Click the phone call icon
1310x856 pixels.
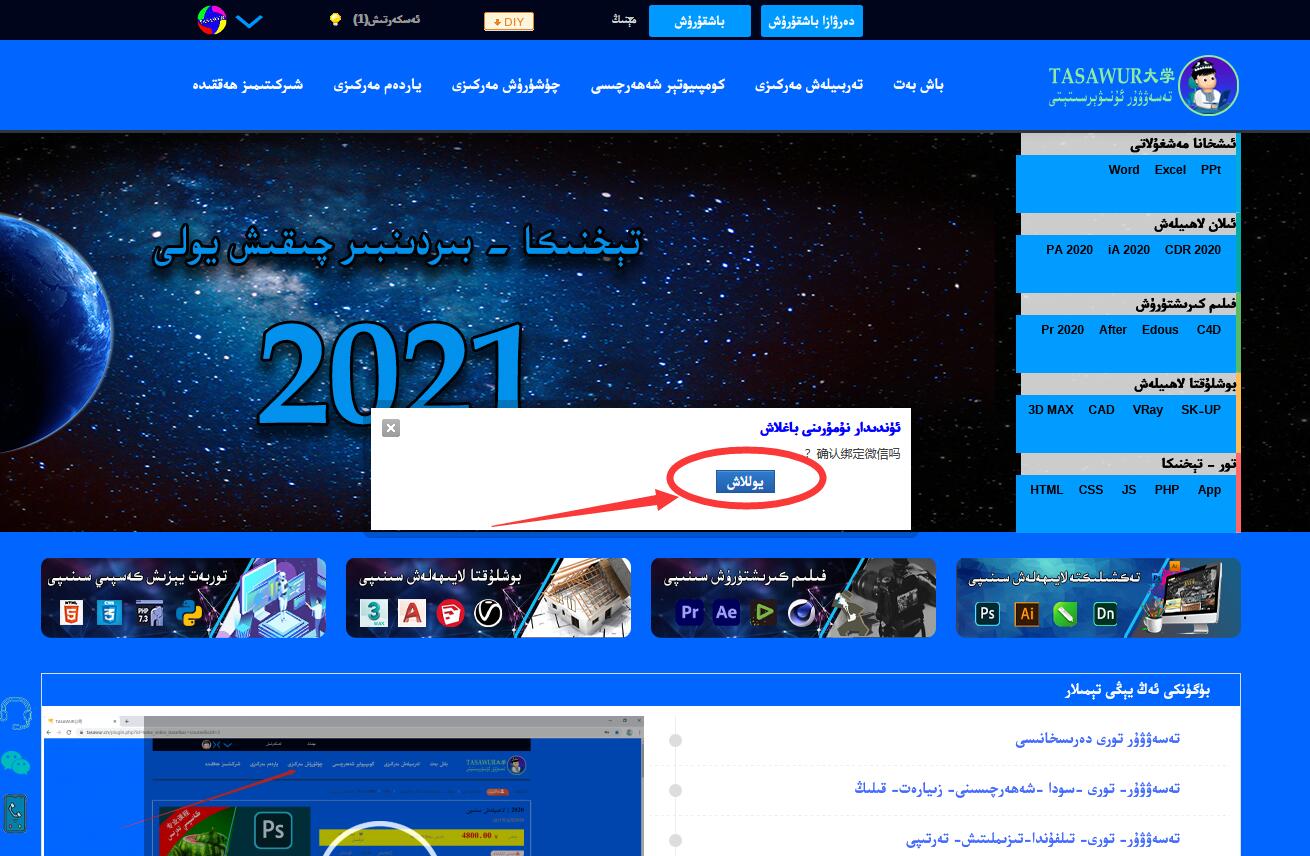point(15,814)
